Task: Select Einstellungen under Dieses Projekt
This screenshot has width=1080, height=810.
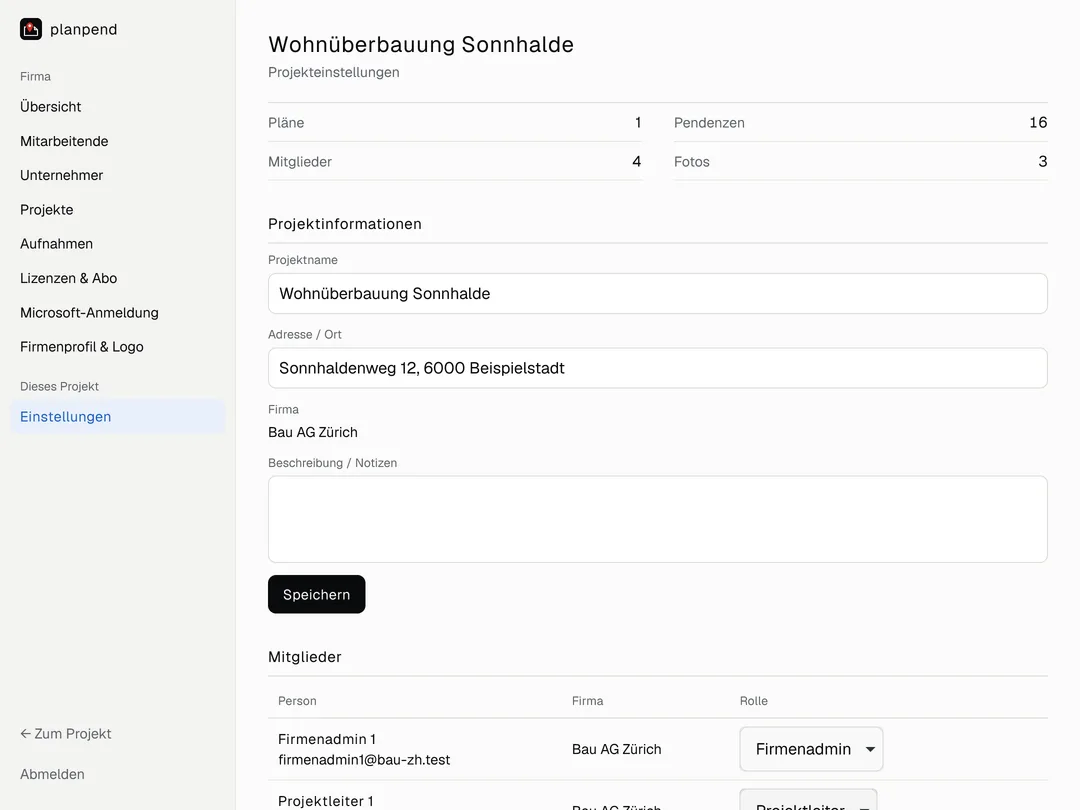Action: [x=118, y=417]
